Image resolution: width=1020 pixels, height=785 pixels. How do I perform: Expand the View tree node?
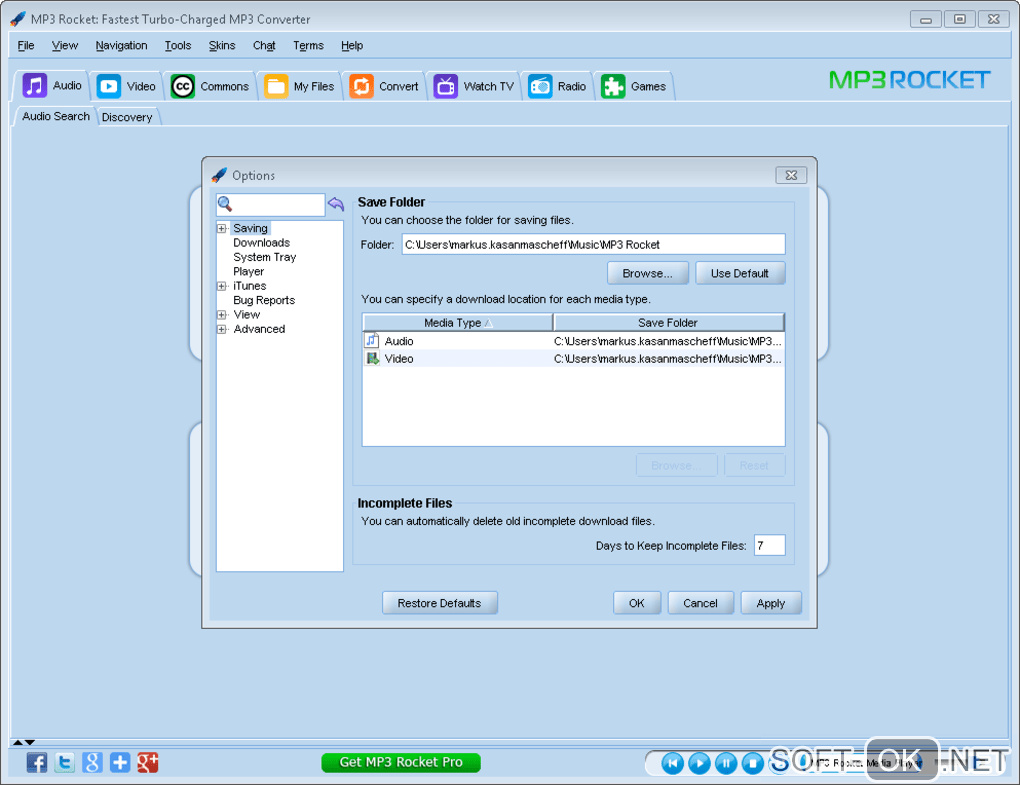click(x=222, y=315)
